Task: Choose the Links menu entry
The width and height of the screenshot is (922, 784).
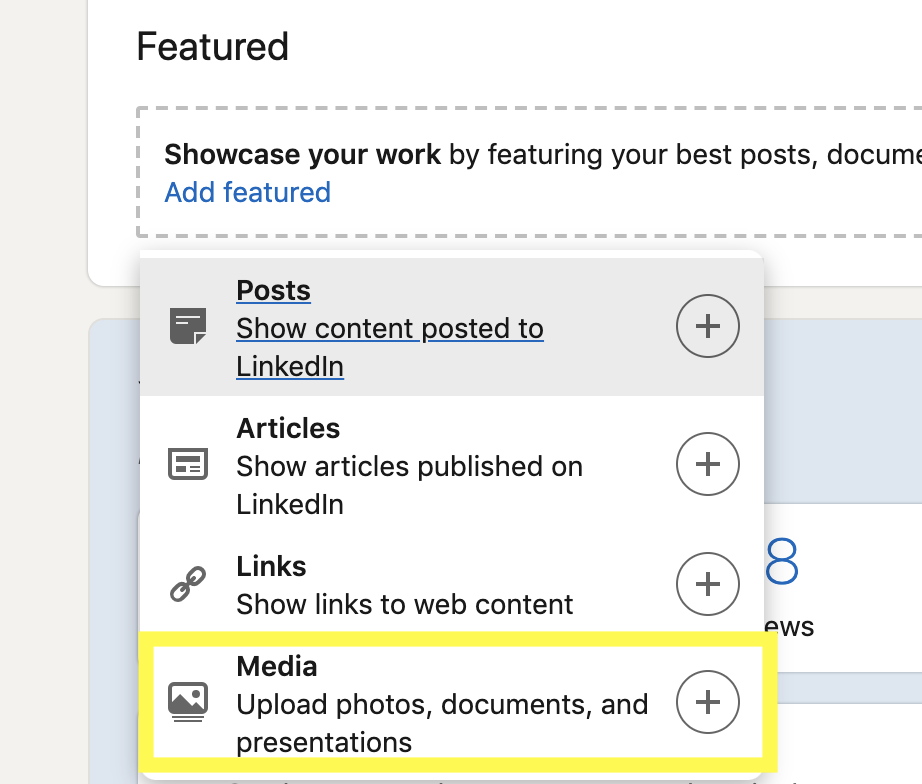Action: (x=452, y=584)
